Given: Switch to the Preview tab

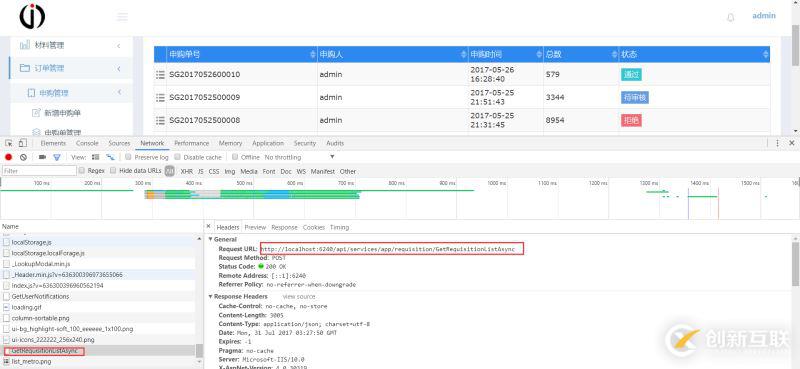Looking at the screenshot, I should (x=255, y=228).
